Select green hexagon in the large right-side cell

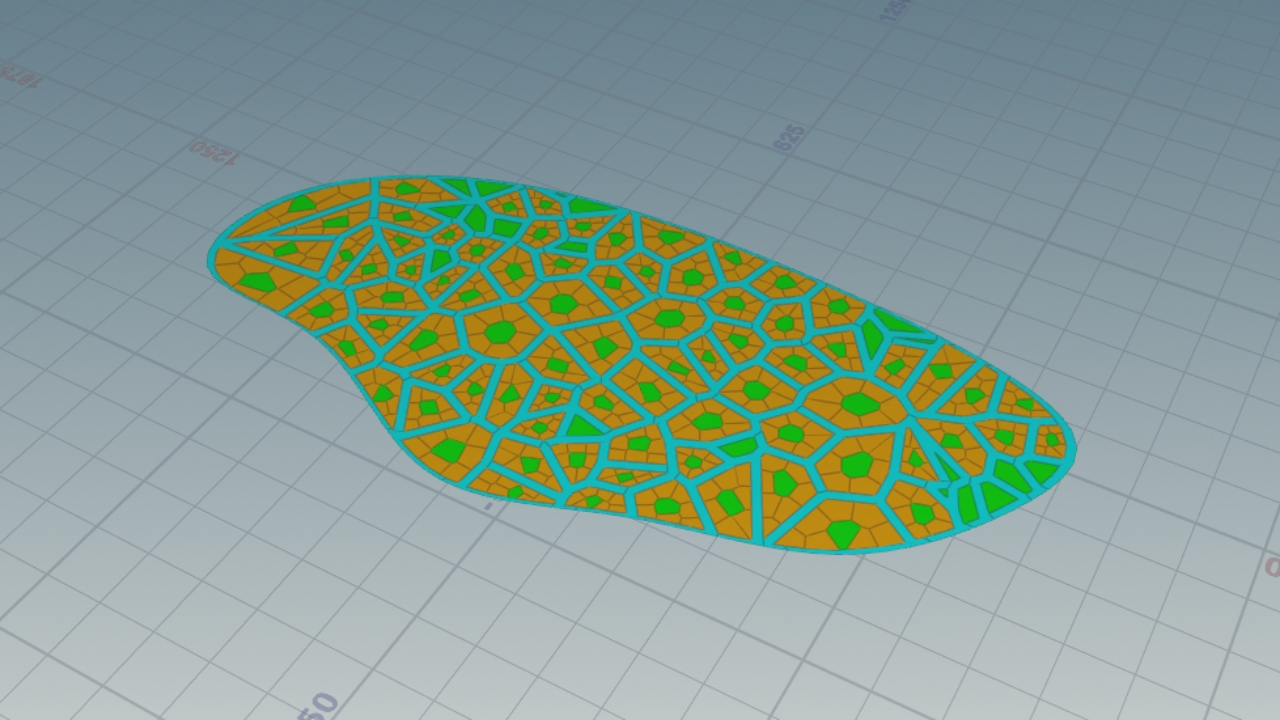858,404
